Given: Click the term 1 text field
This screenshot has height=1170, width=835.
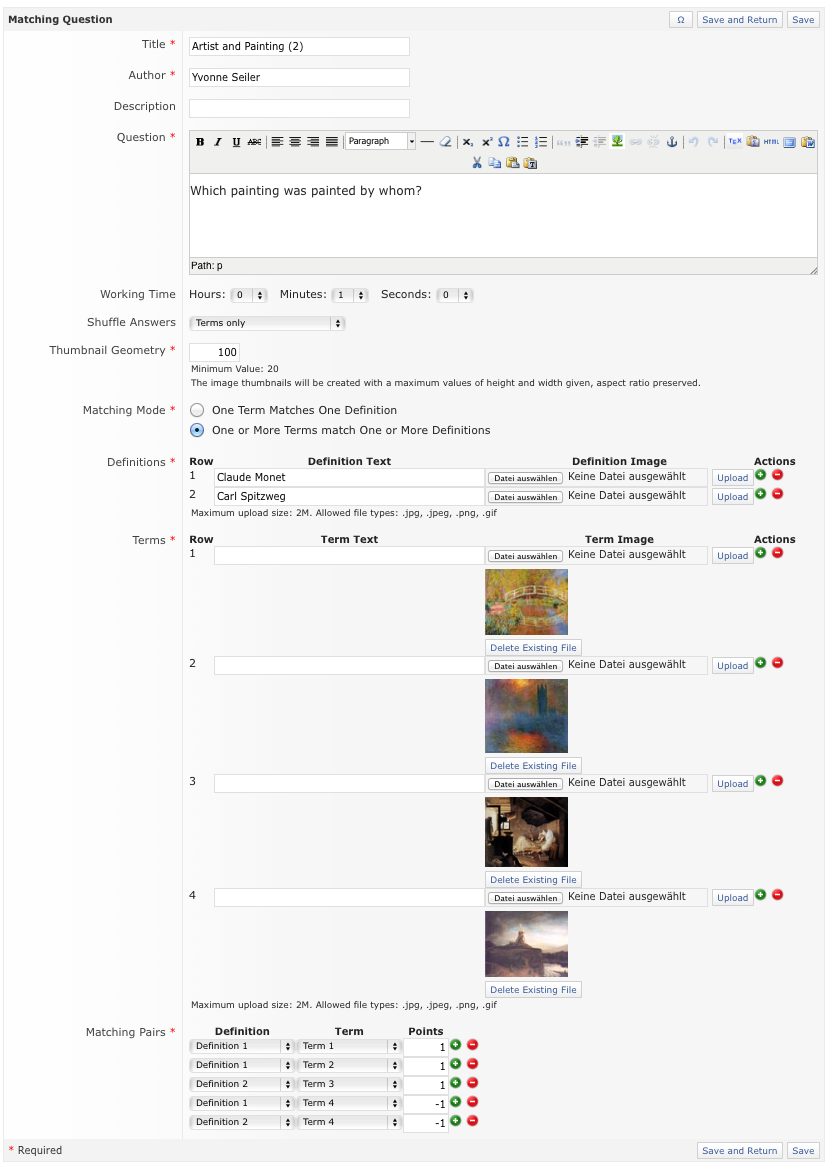Looking at the screenshot, I should coord(349,555).
